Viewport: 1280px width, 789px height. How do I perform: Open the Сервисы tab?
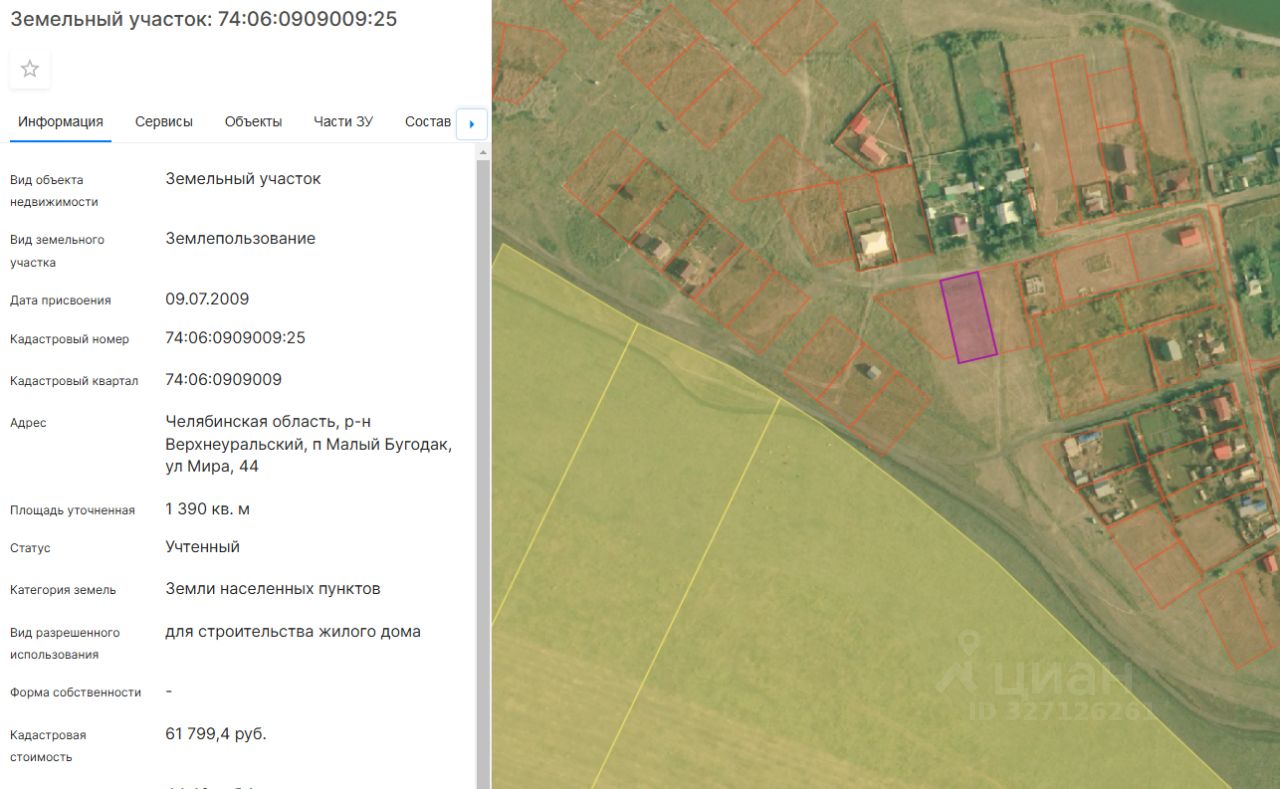point(164,122)
